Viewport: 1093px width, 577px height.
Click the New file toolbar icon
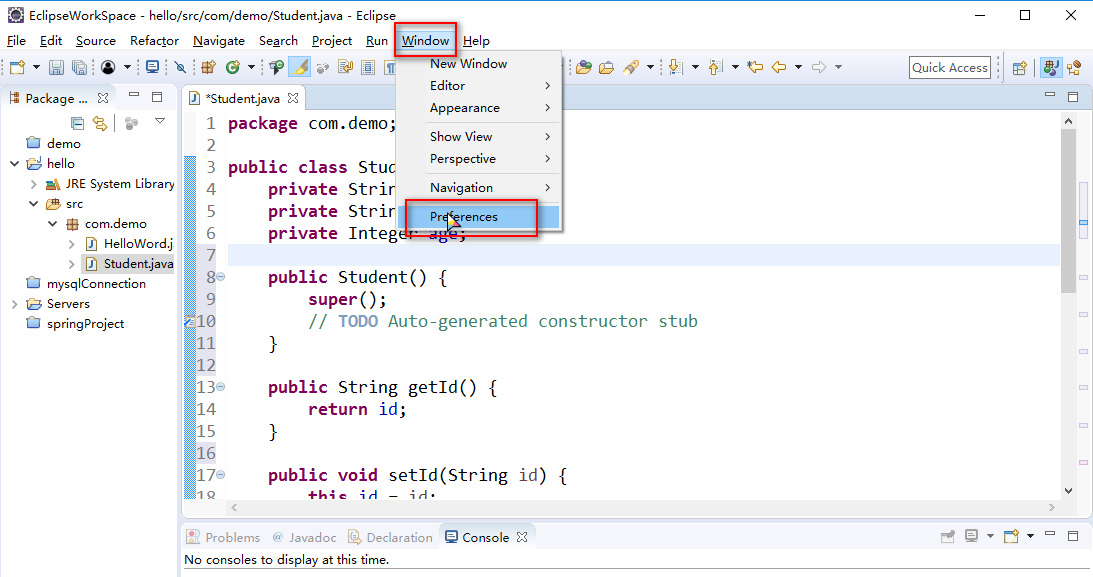17,67
